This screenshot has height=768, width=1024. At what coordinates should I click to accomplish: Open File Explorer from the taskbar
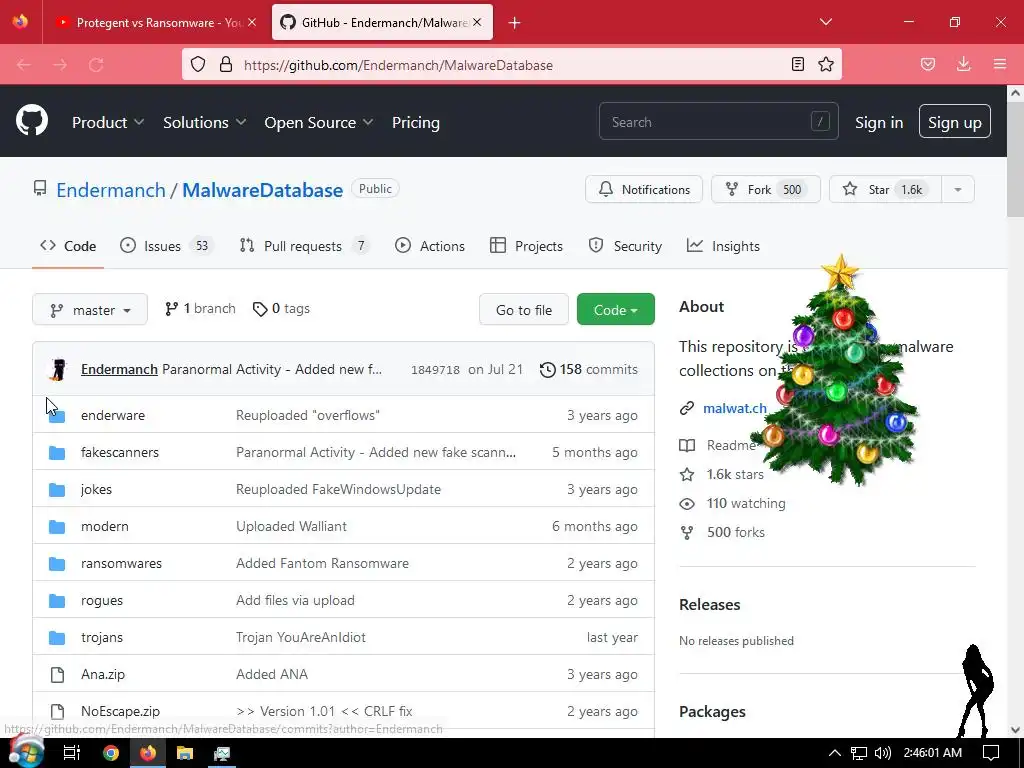click(x=185, y=753)
